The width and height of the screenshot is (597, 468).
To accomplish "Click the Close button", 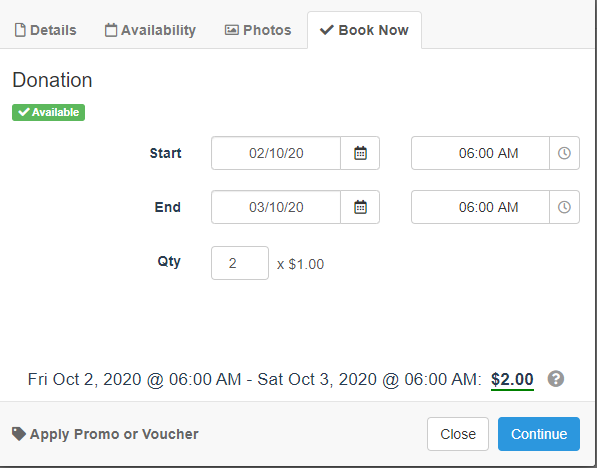I will 458,434.
